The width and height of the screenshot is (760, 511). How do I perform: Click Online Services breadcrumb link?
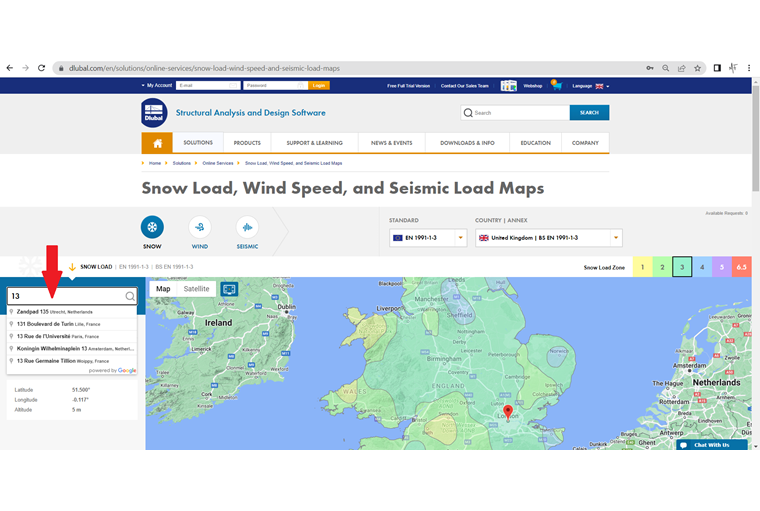point(218,163)
